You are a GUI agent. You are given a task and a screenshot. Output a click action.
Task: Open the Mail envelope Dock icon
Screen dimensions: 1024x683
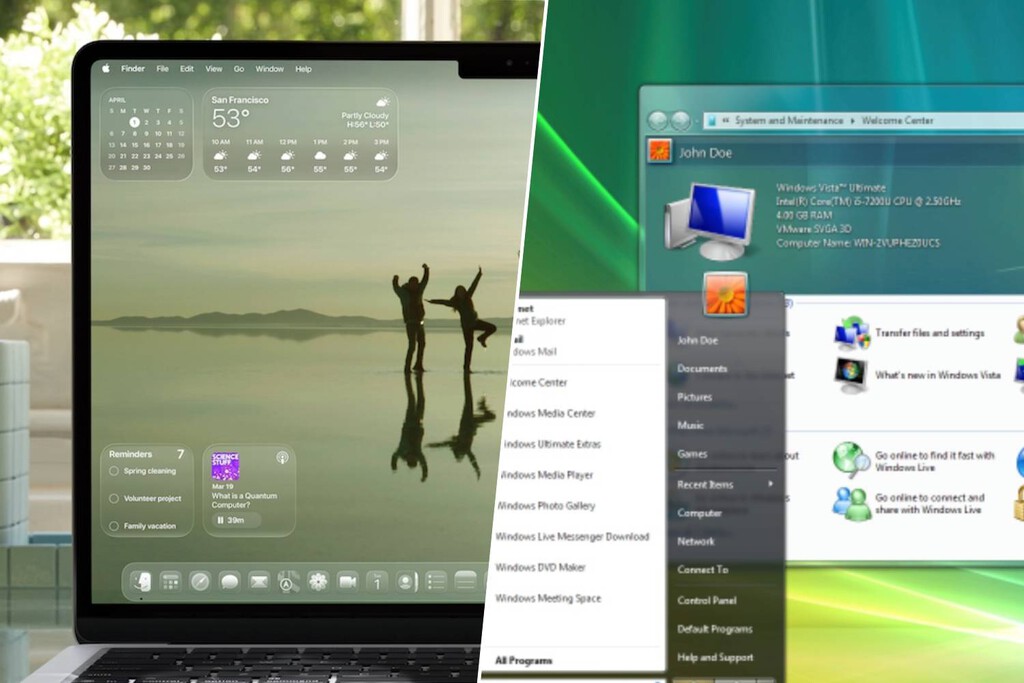coord(259,581)
